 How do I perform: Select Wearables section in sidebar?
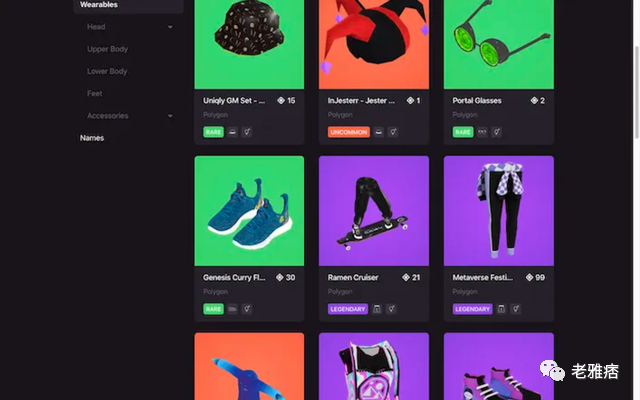101,5
